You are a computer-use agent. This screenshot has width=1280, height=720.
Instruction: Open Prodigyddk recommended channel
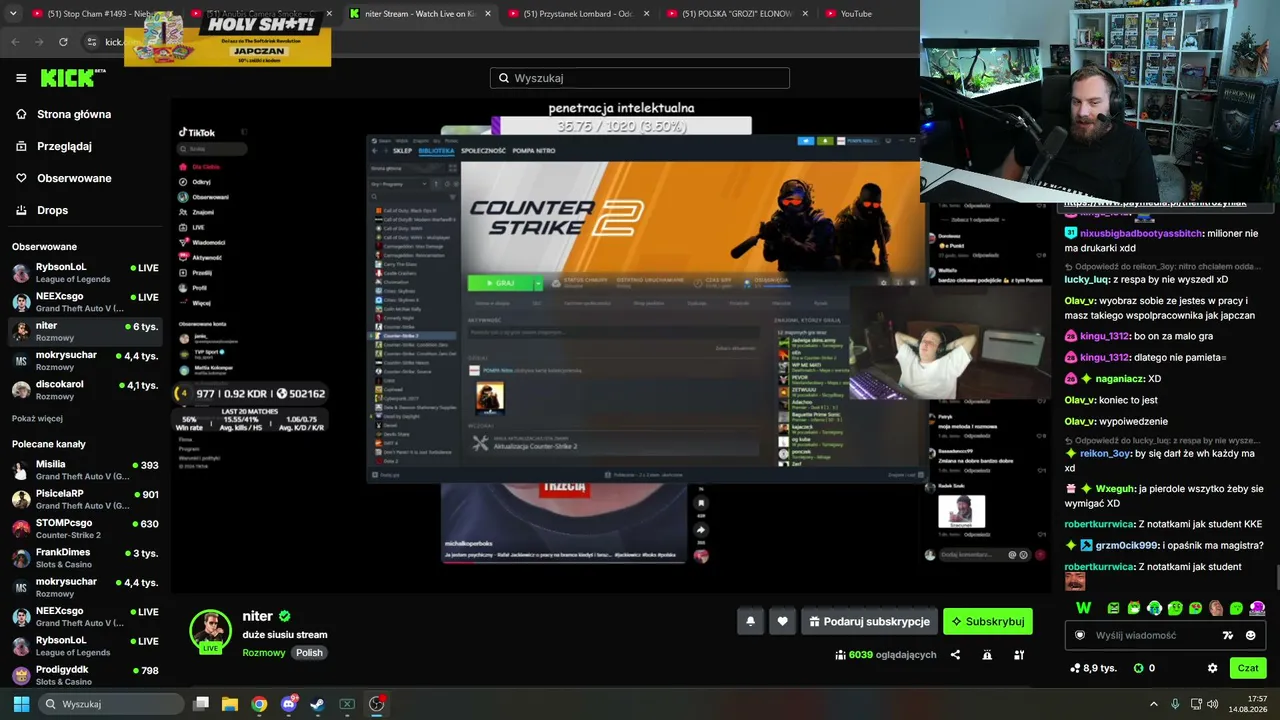pos(85,675)
